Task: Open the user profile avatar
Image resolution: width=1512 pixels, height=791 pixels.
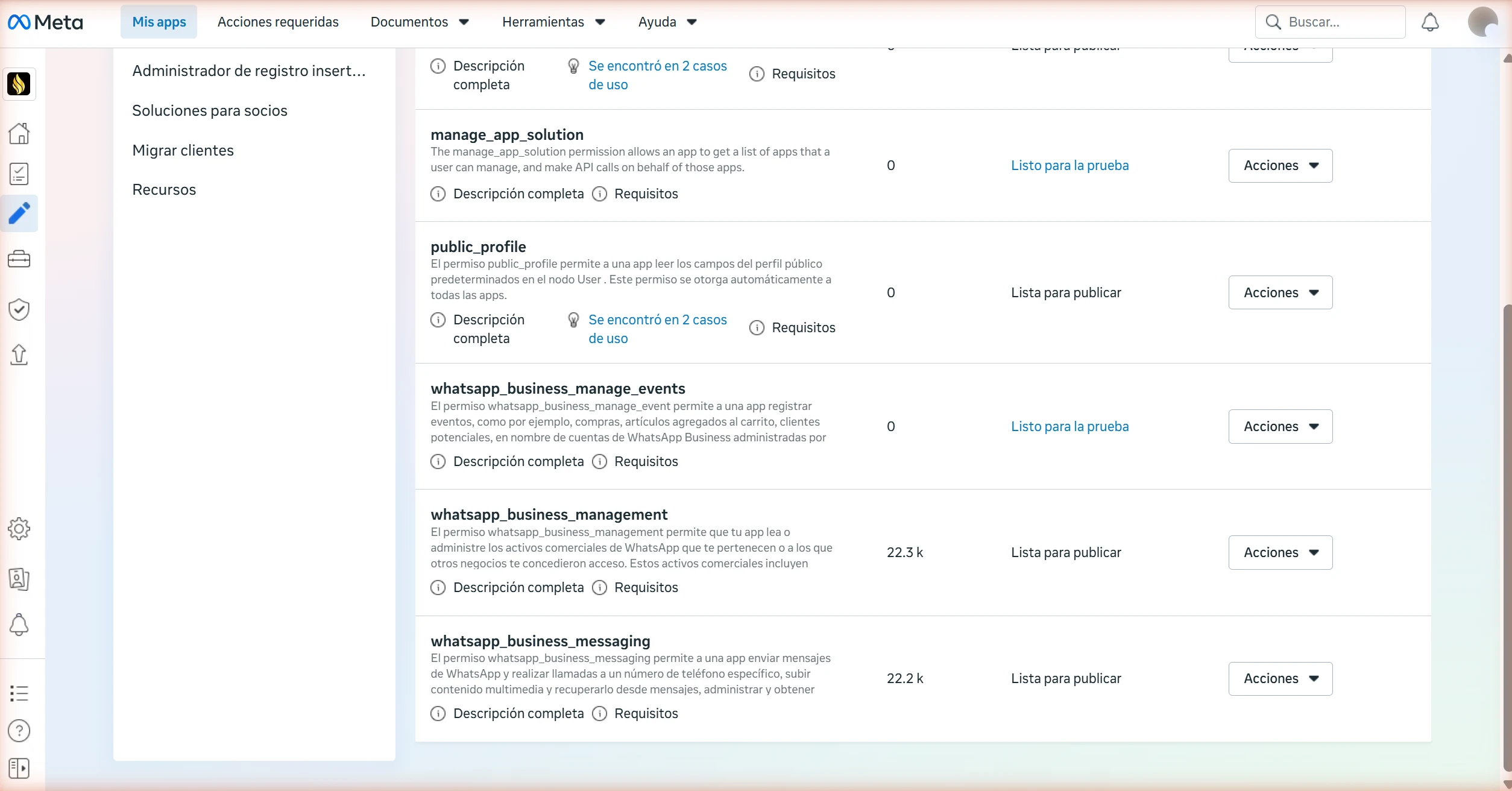Action: point(1482,22)
